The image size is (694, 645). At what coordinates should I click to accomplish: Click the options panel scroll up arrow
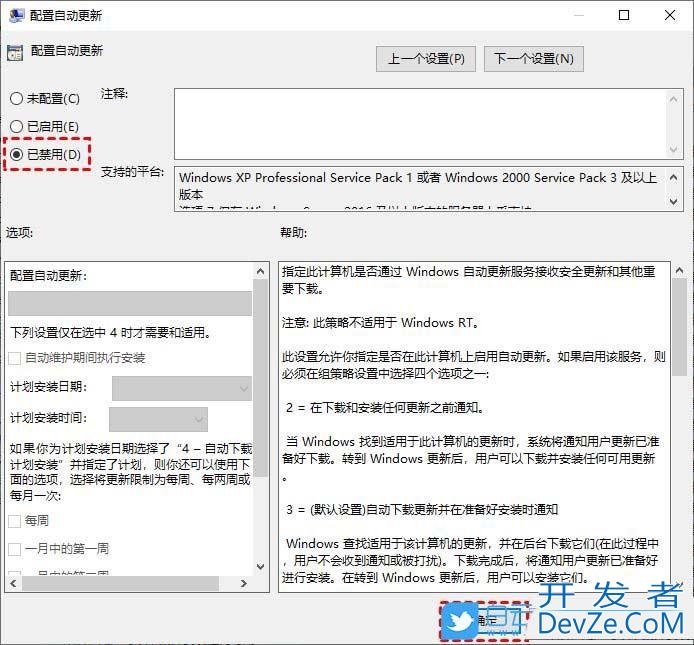(x=260, y=271)
